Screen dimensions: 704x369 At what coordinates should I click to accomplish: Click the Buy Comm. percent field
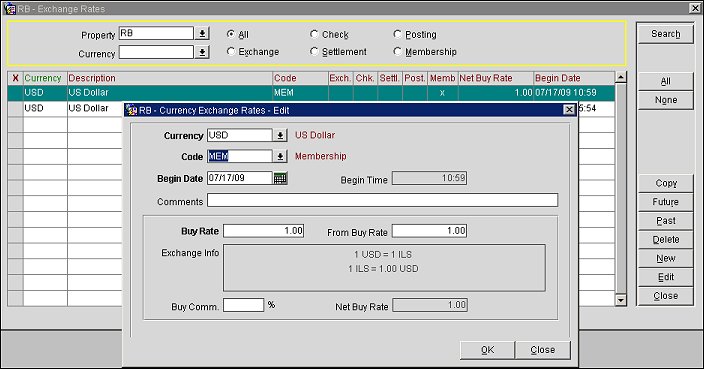[x=243, y=305]
